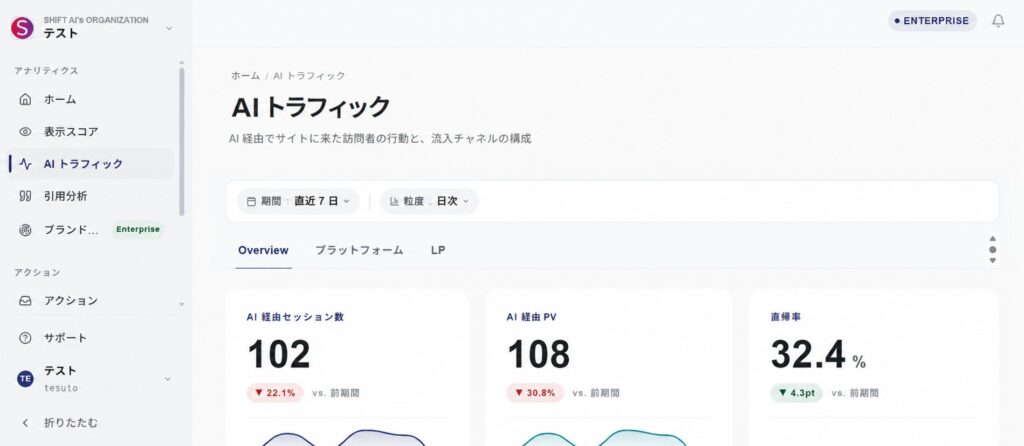Click the SHIFT AI organization logo

[x=22, y=27]
